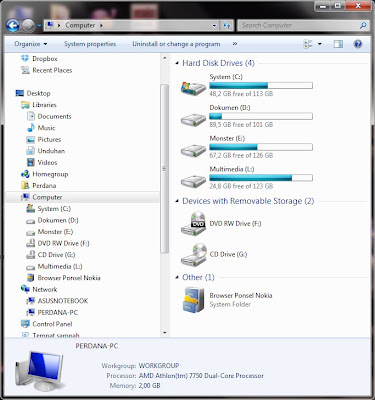Collapse Devices with Removable Storage group
The image size is (375, 400).
[x=177, y=201]
